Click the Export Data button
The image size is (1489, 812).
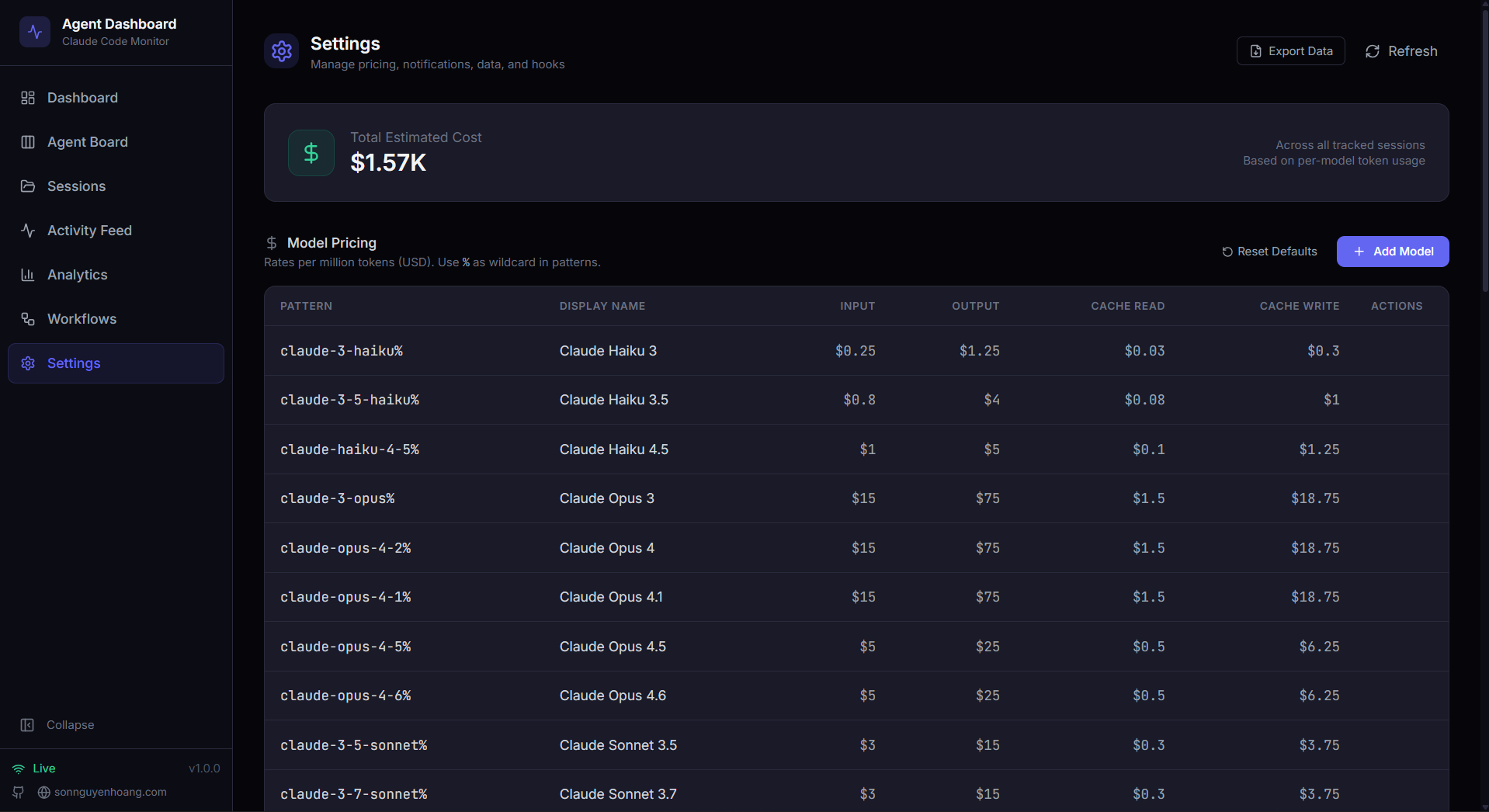(1290, 51)
